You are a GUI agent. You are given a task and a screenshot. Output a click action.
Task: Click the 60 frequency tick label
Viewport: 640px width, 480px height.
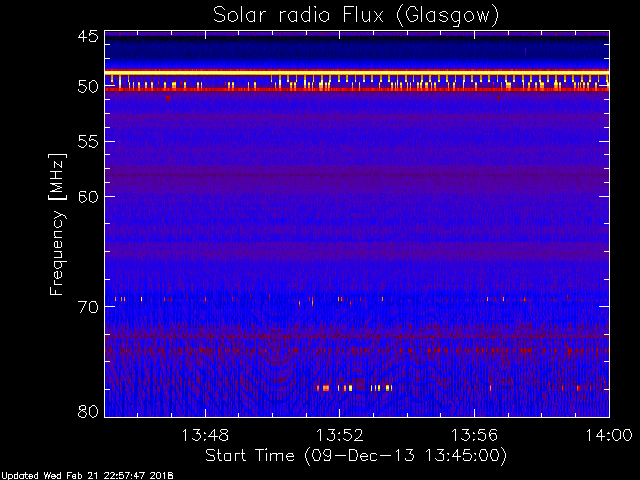tap(88, 197)
